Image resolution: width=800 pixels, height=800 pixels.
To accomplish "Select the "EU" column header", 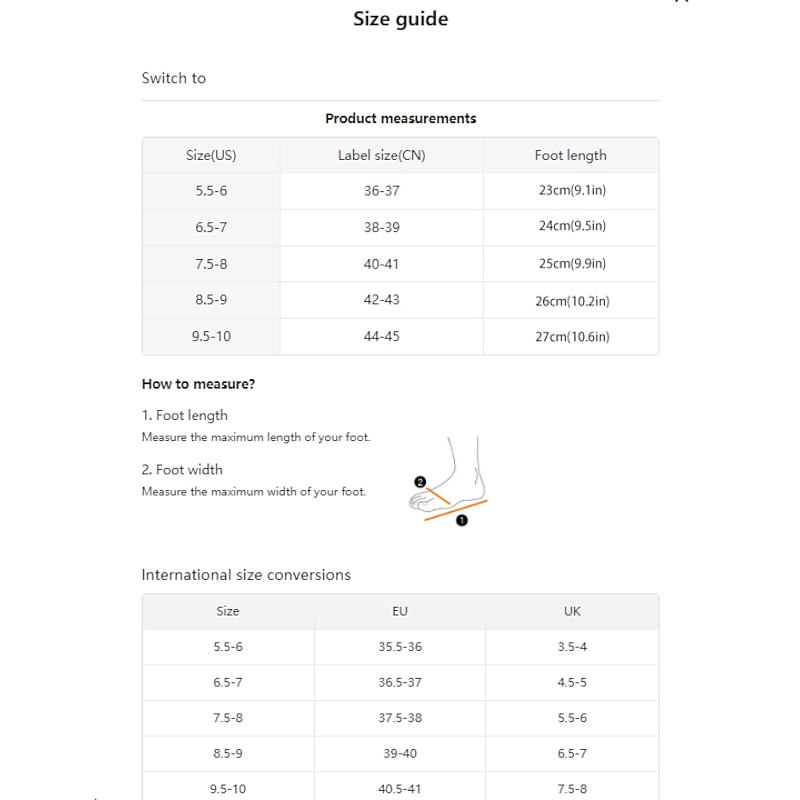I will (400, 611).
